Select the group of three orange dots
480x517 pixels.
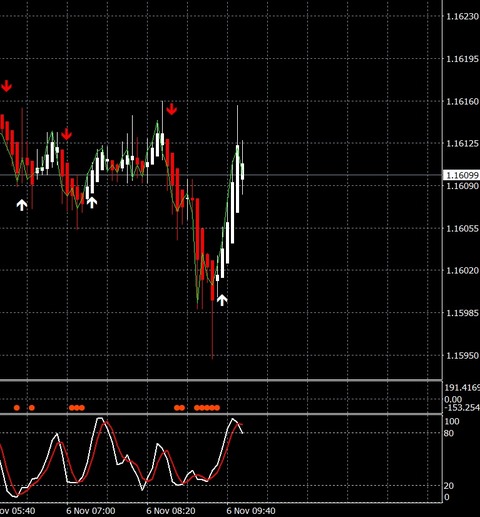tap(77, 407)
